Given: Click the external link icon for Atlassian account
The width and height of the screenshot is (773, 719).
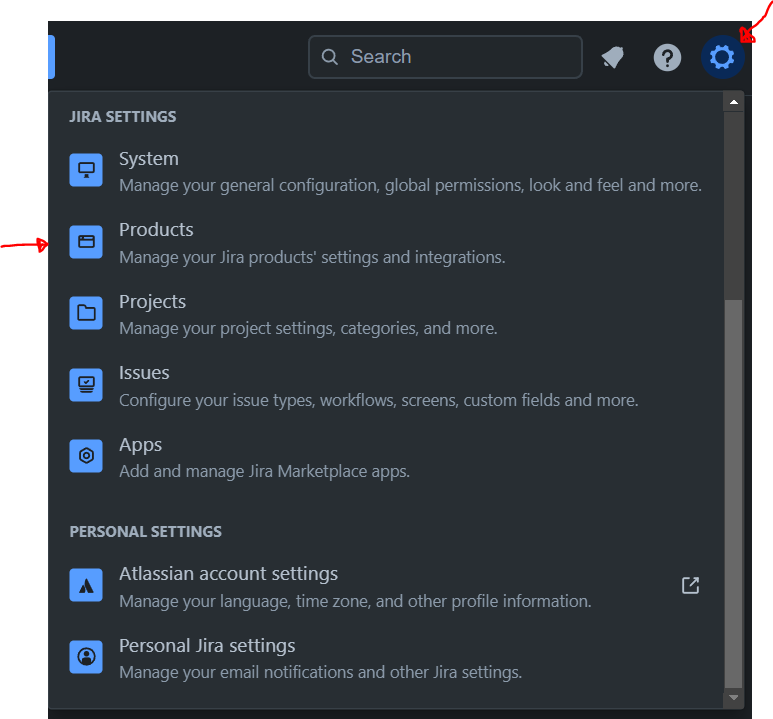Looking at the screenshot, I should click(690, 585).
